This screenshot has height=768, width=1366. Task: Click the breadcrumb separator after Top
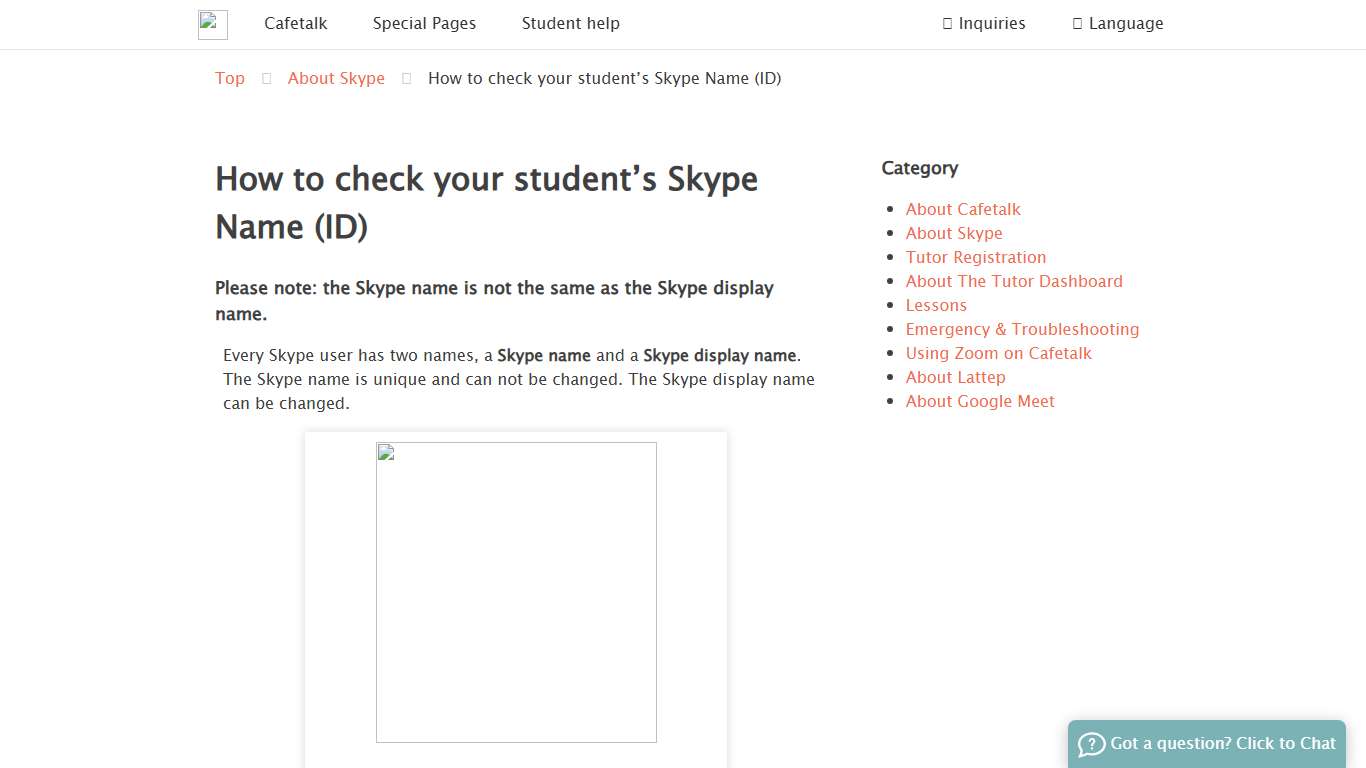[x=265, y=78]
